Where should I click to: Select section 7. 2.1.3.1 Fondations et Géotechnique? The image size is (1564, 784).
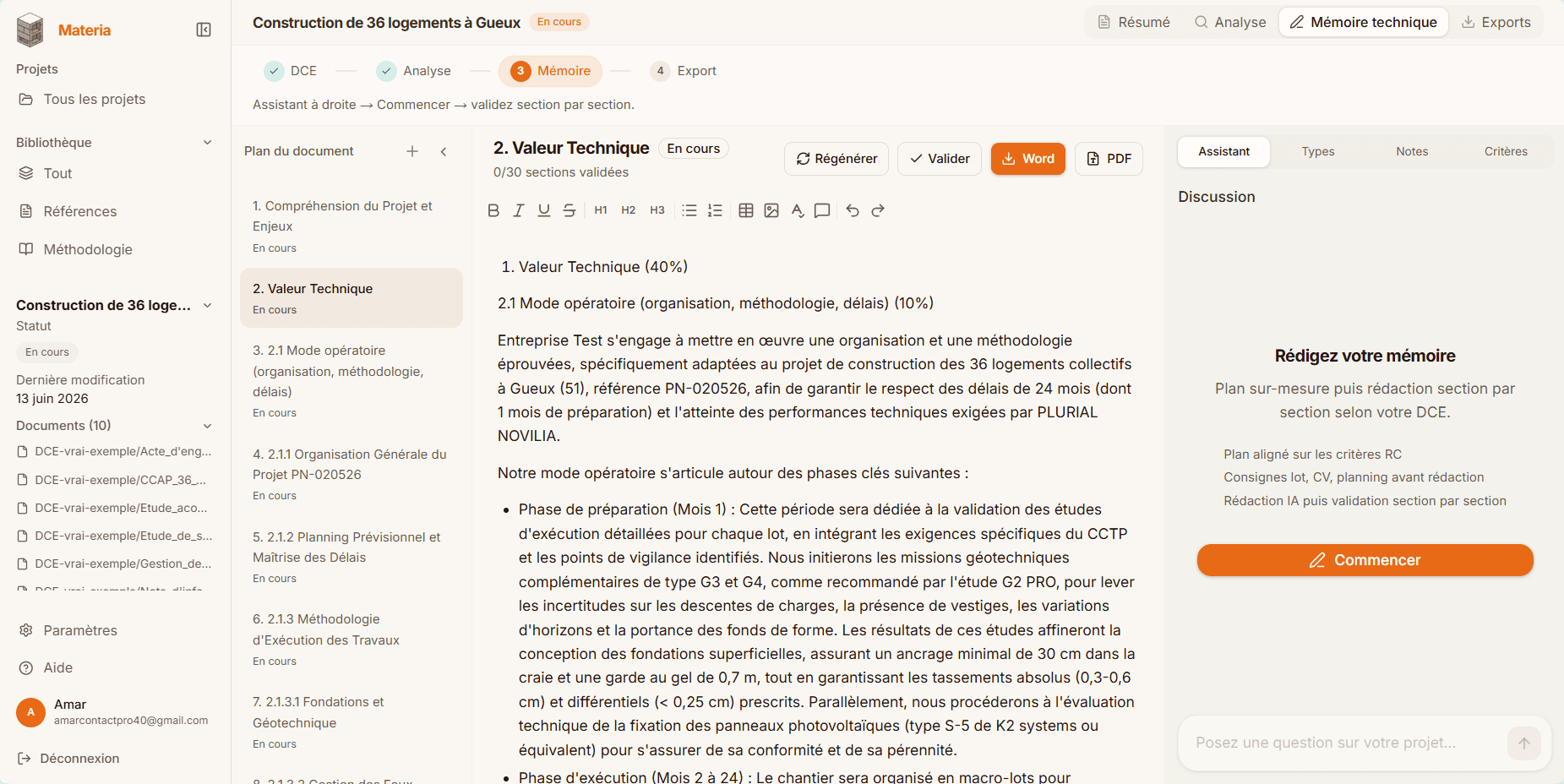(x=351, y=722)
